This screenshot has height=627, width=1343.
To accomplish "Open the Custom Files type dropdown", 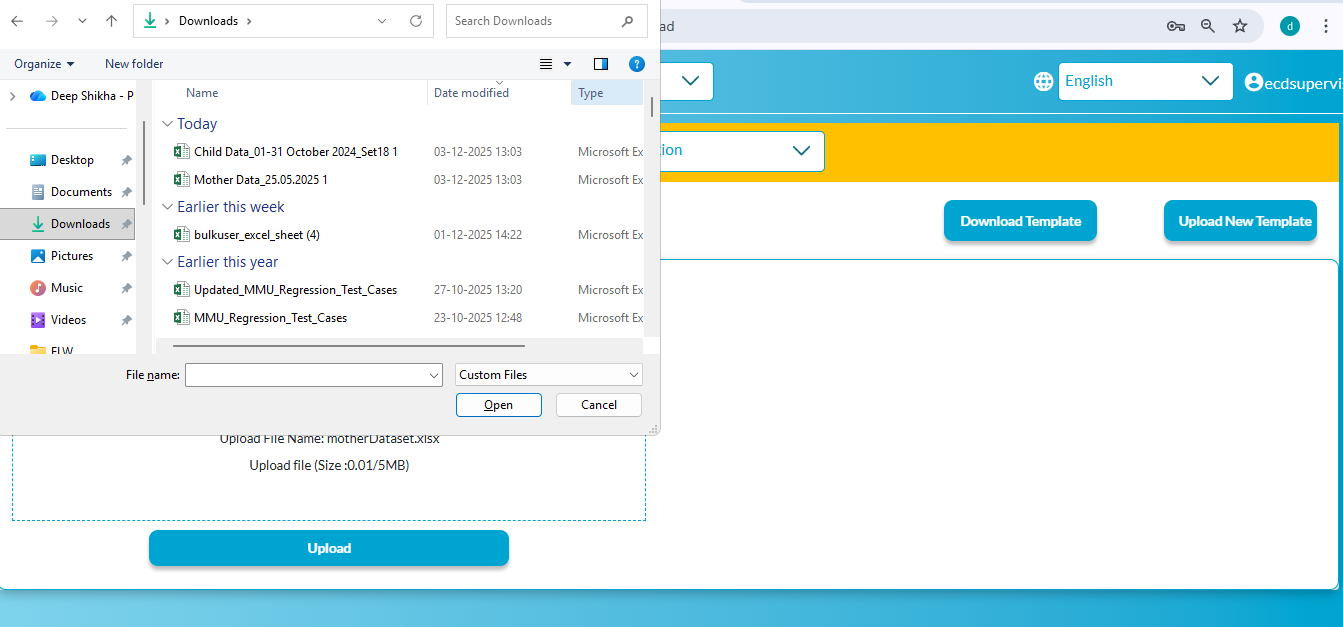I will (x=548, y=375).
